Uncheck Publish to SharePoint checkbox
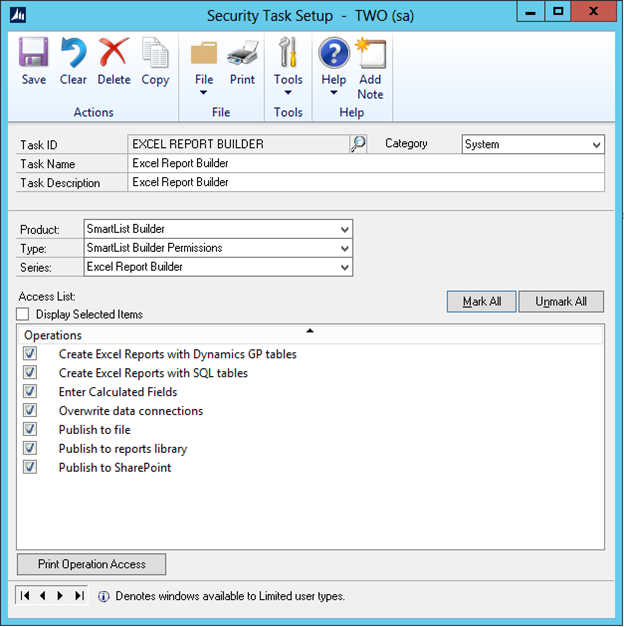 30,467
